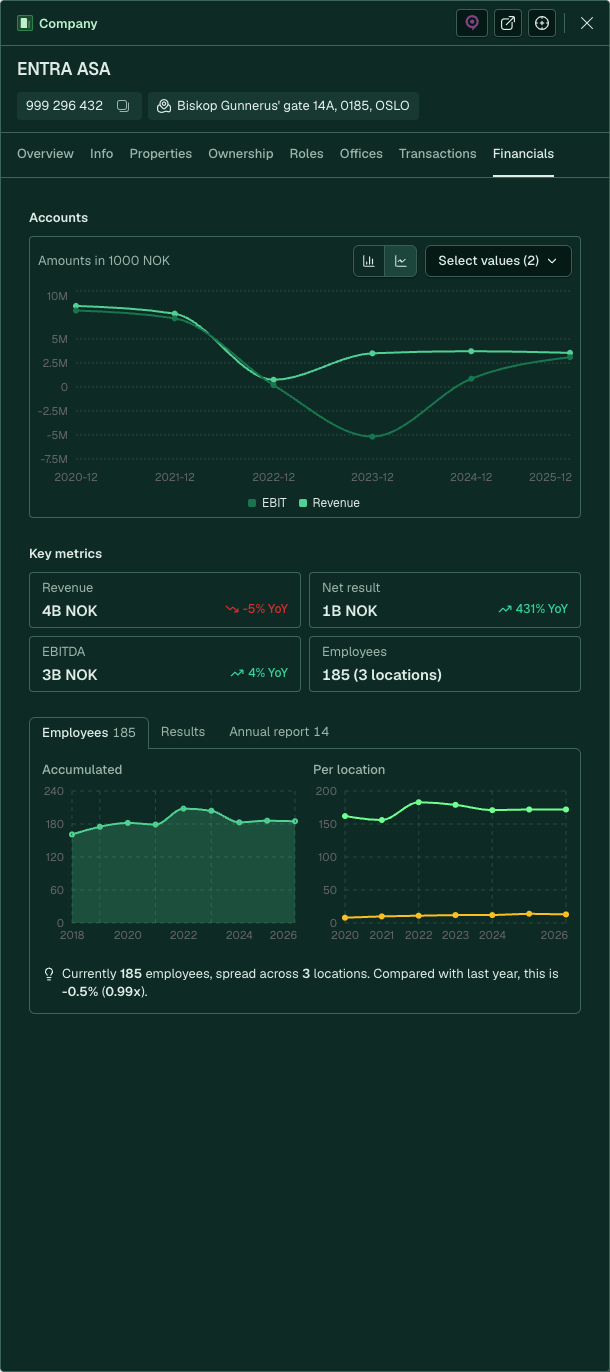The image size is (610, 1372).
Task: Click the Per location chart title
Action: click(349, 770)
